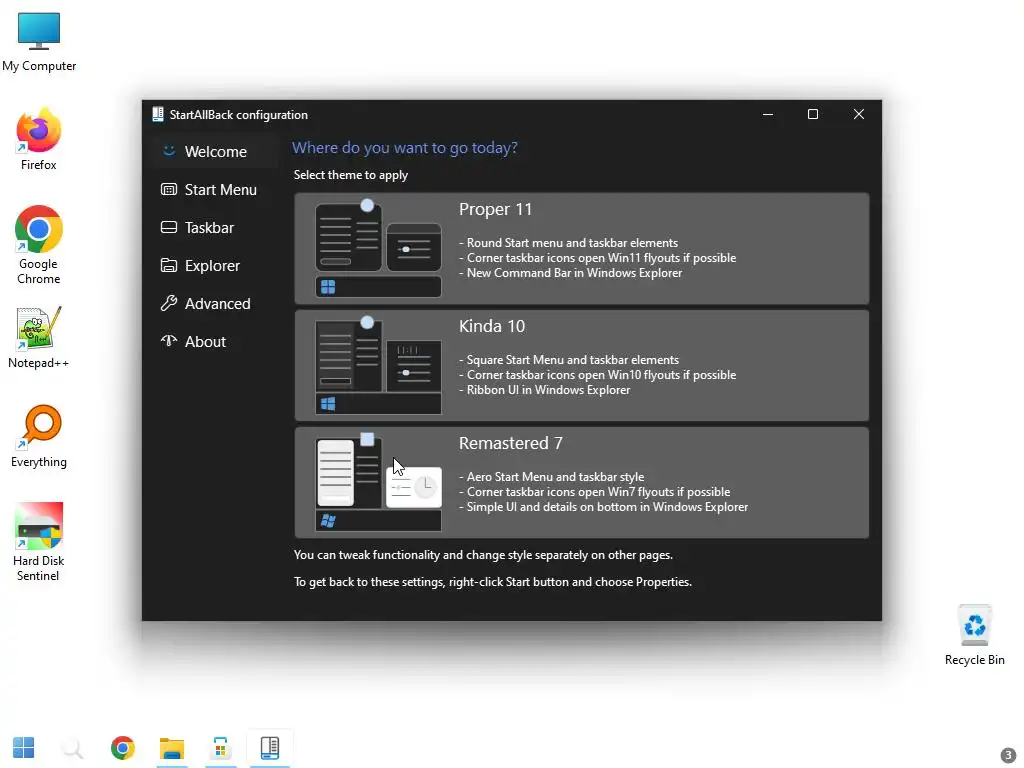The image size is (1024, 768).
Task: Apply the Kinda 10 theme title
Action: tap(492, 327)
